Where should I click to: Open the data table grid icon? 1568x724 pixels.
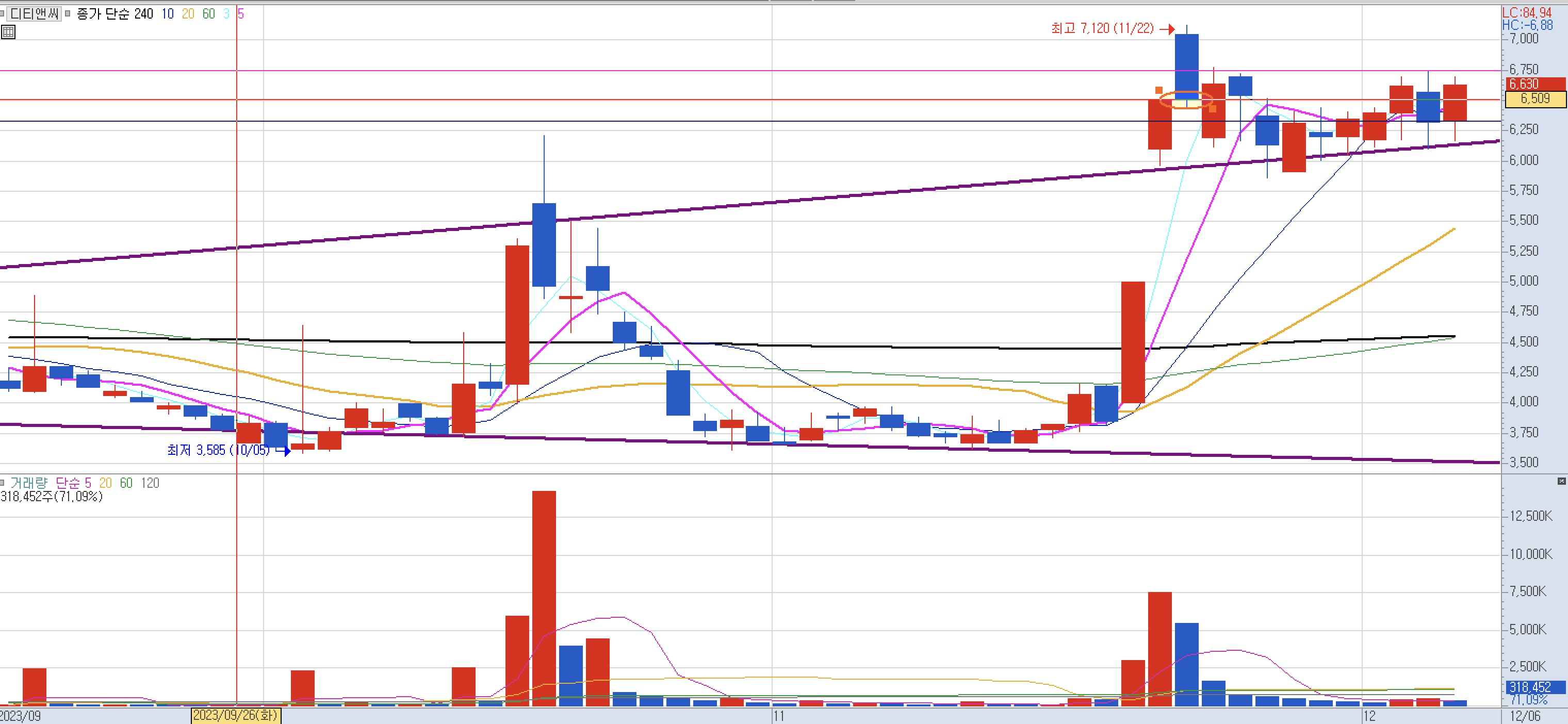coord(9,32)
